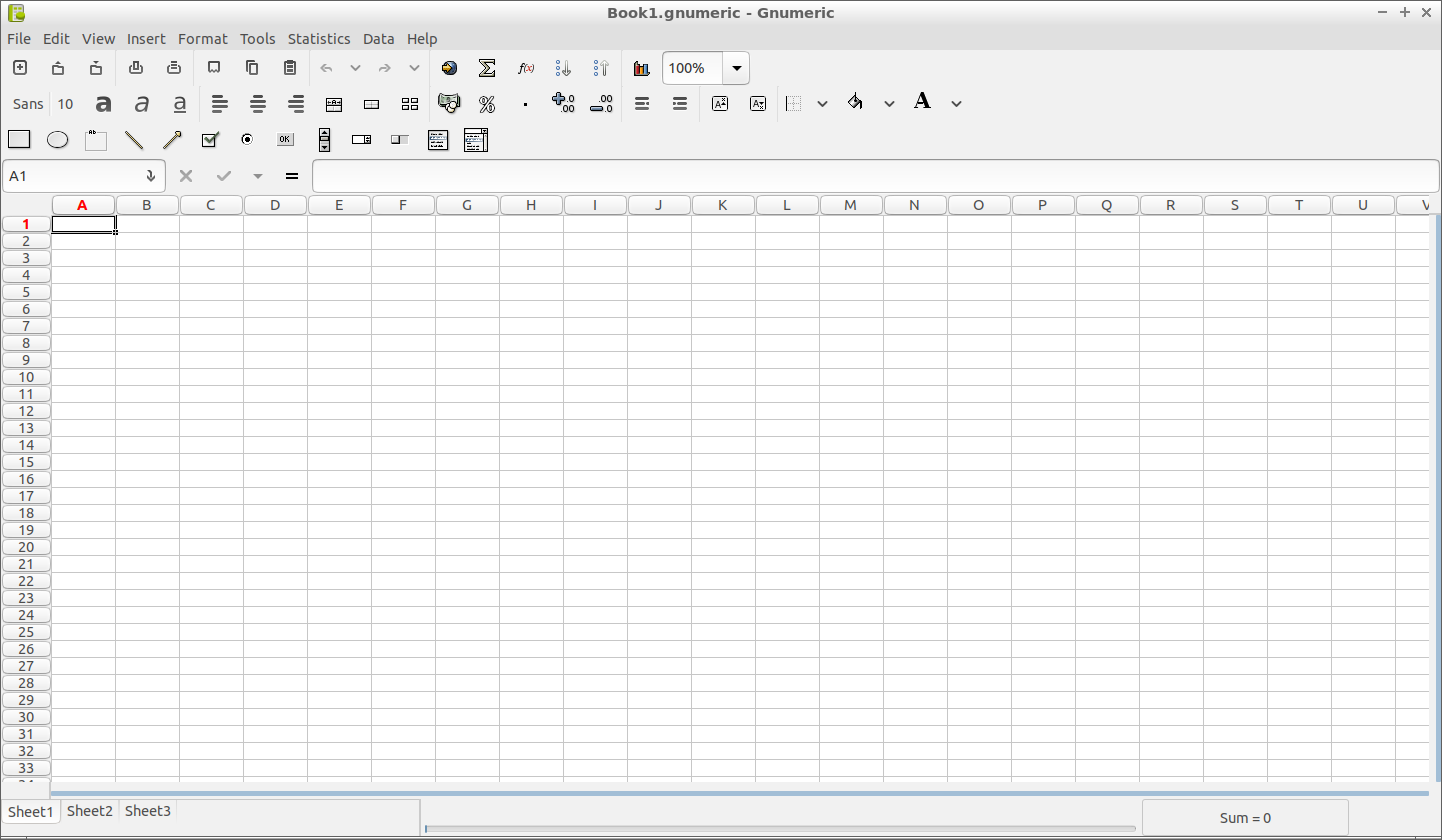The image size is (1442, 840).
Task: Insert a hyperlink using the globe icon
Action: tap(449, 68)
